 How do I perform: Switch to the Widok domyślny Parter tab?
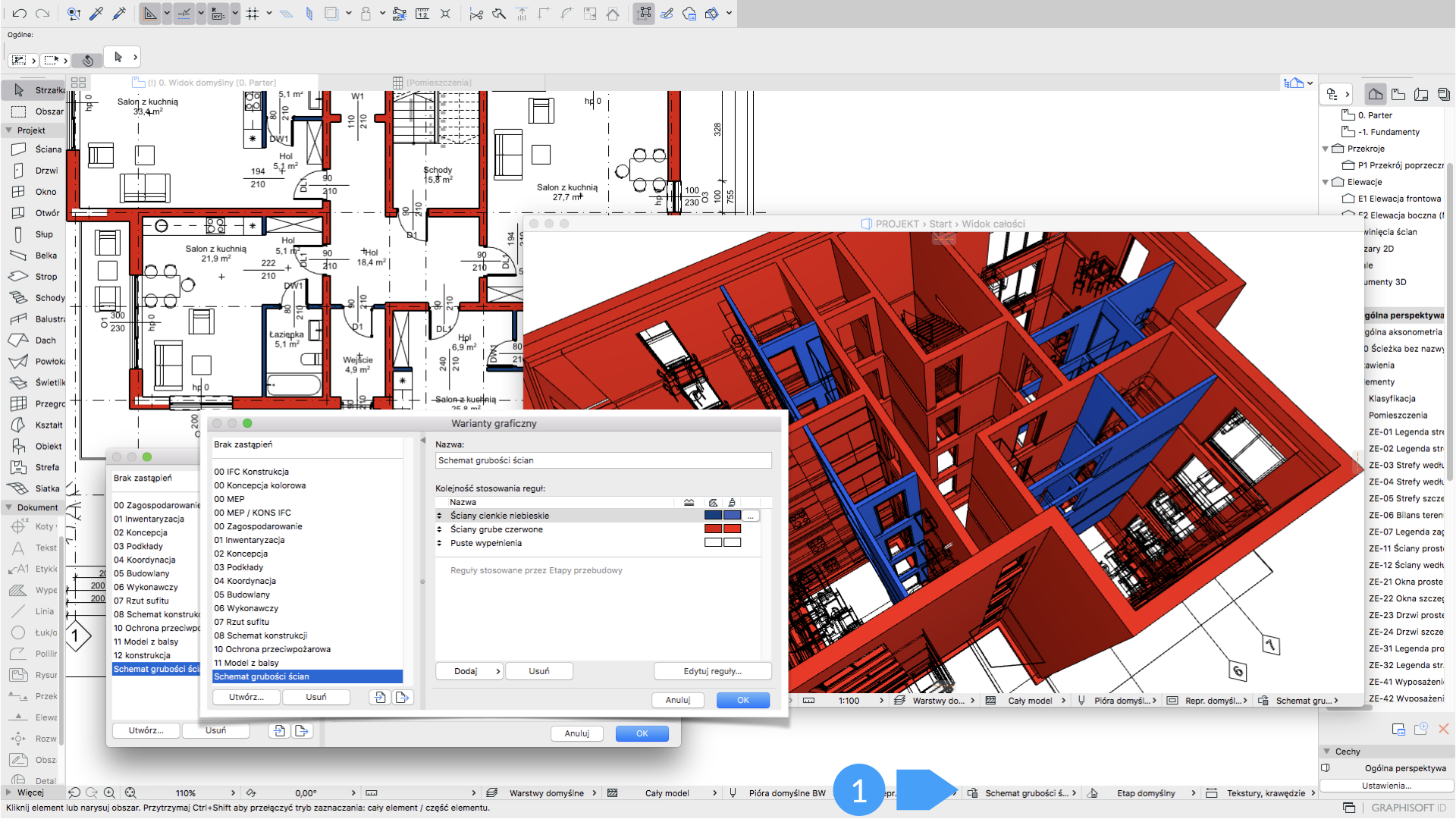204,83
